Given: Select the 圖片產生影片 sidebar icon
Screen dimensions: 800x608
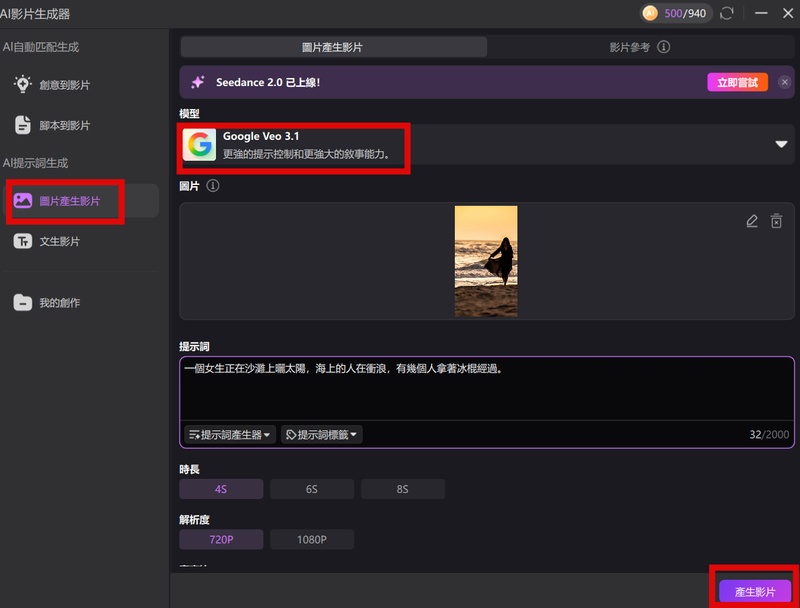Looking at the screenshot, I should (25, 200).
